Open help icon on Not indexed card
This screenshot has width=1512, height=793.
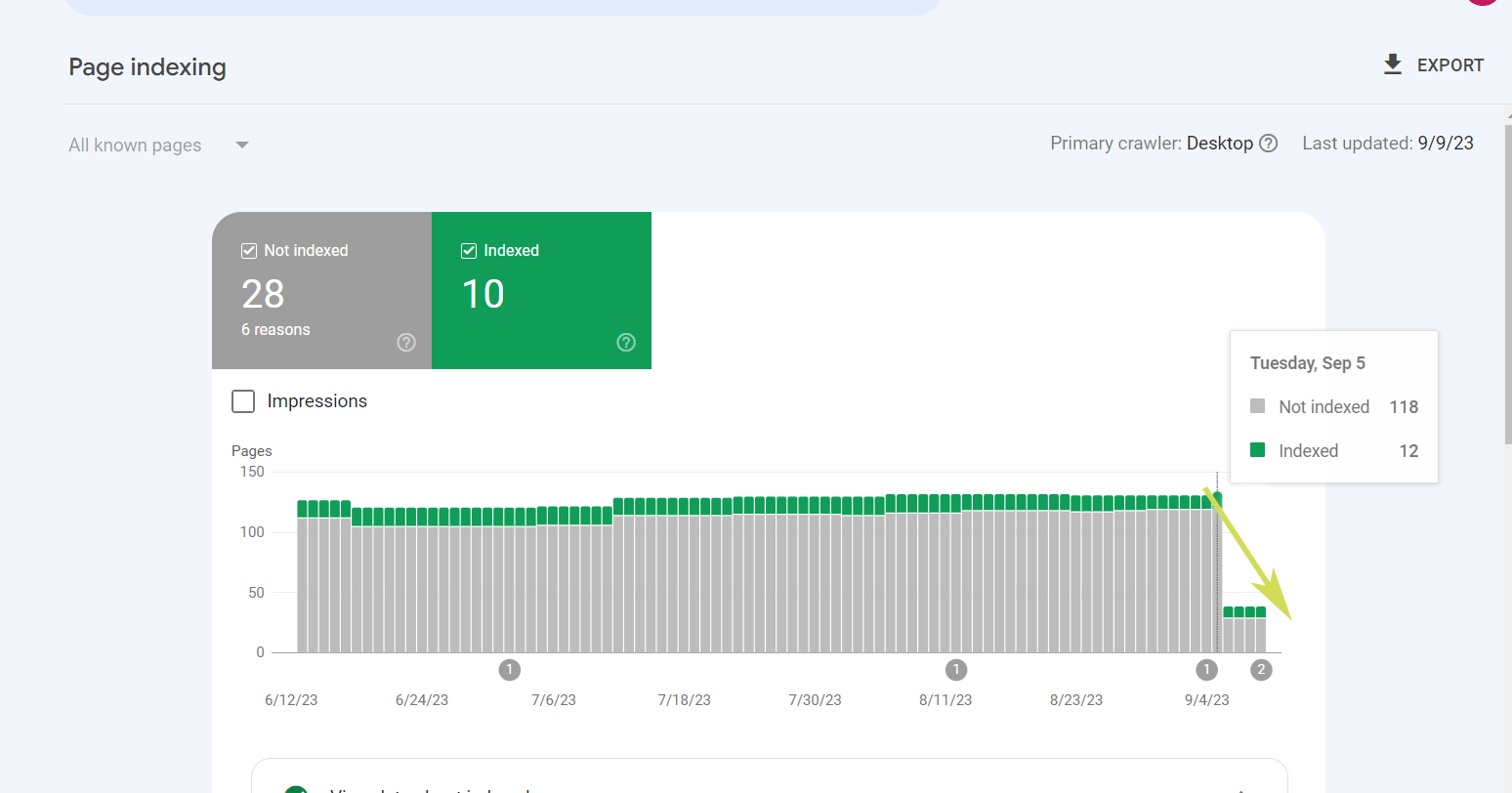(406, 342)
